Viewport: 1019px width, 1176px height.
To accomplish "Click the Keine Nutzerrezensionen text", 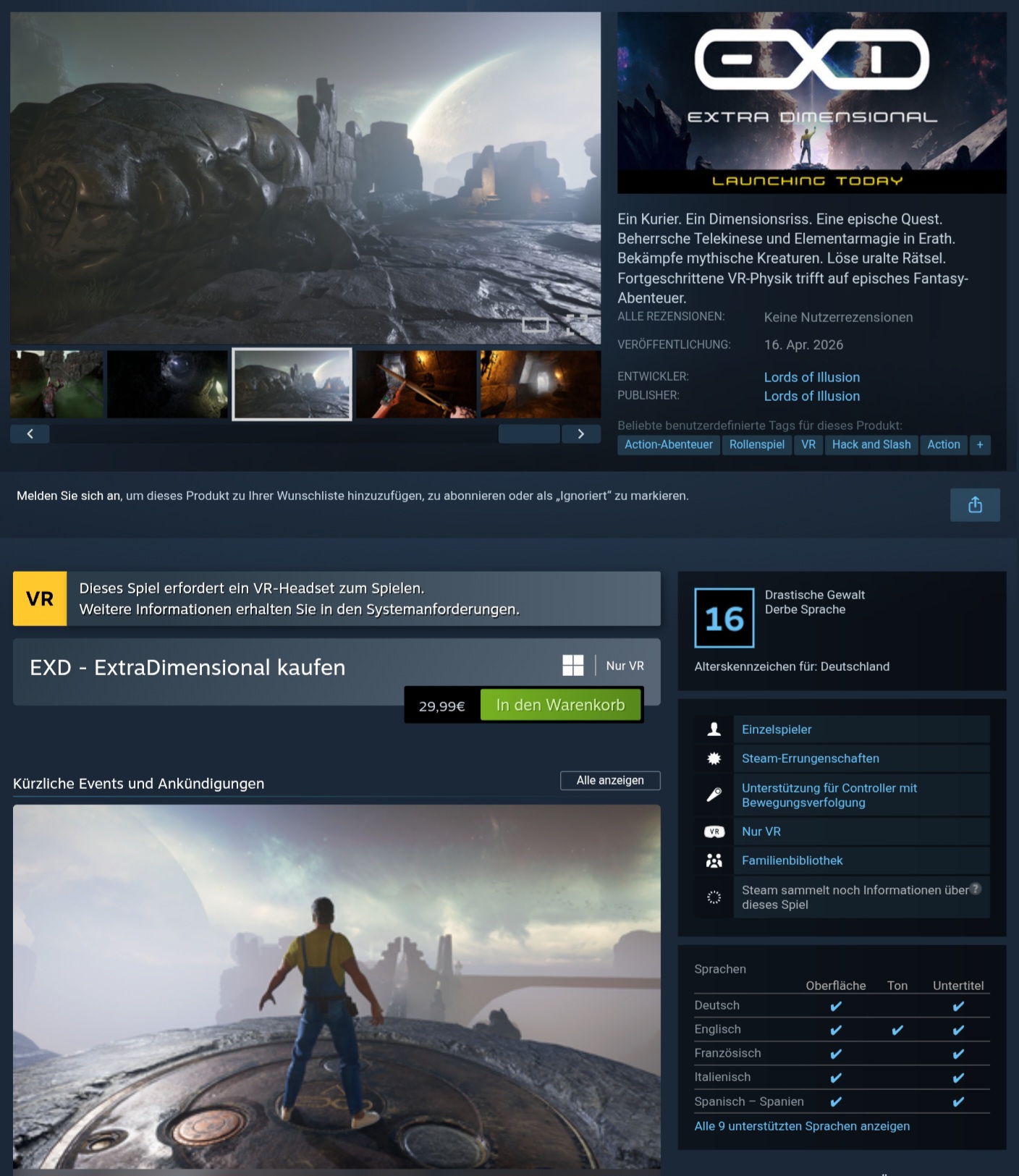I will pyautogui.click(x=838, y=317).
